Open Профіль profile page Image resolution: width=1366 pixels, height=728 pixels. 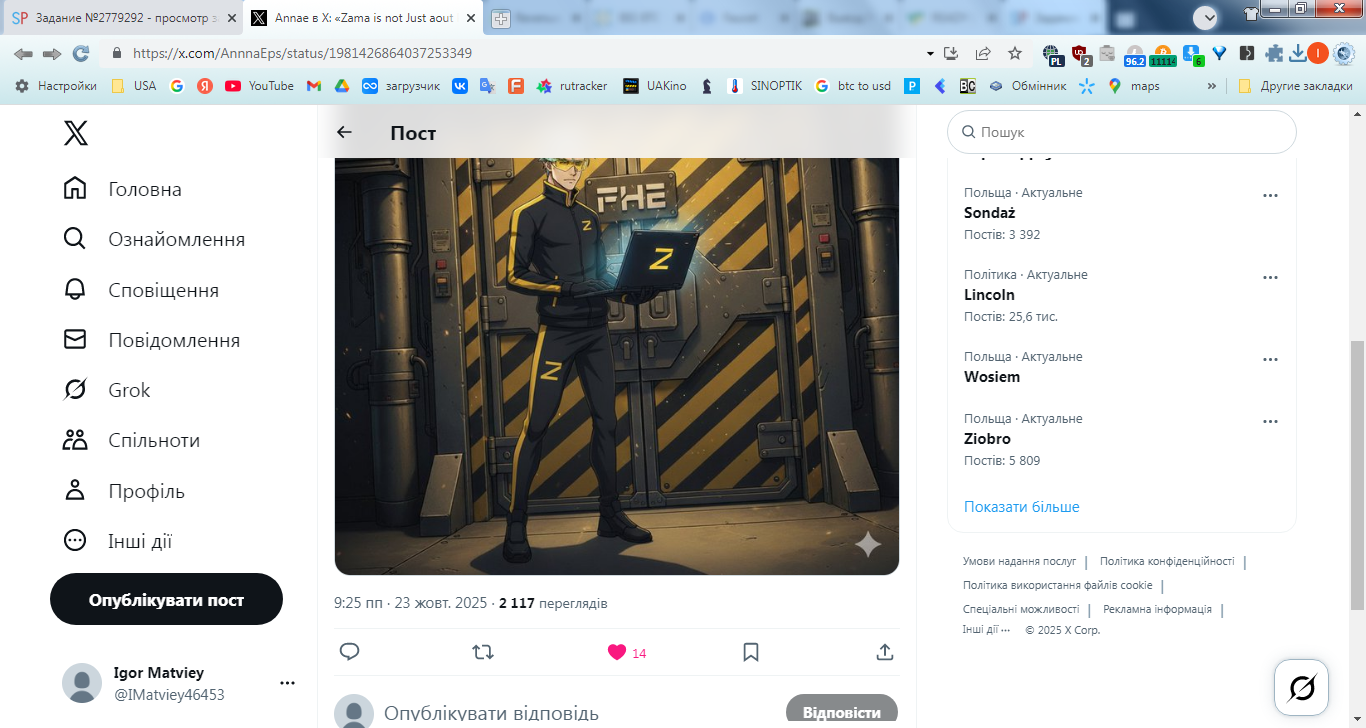click(x=124, y=491)
